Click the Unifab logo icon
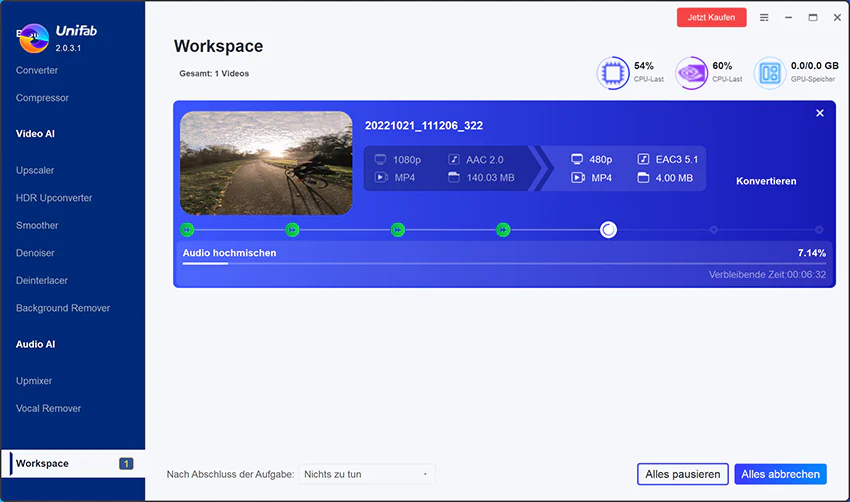The height and width of the screenshot is (502, 850). (x=34, y=38)
